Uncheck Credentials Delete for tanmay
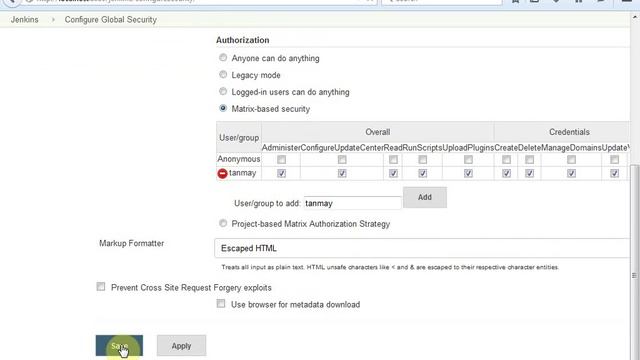Image resolution: width=640 pixels, height=360 pixels. 529,173
